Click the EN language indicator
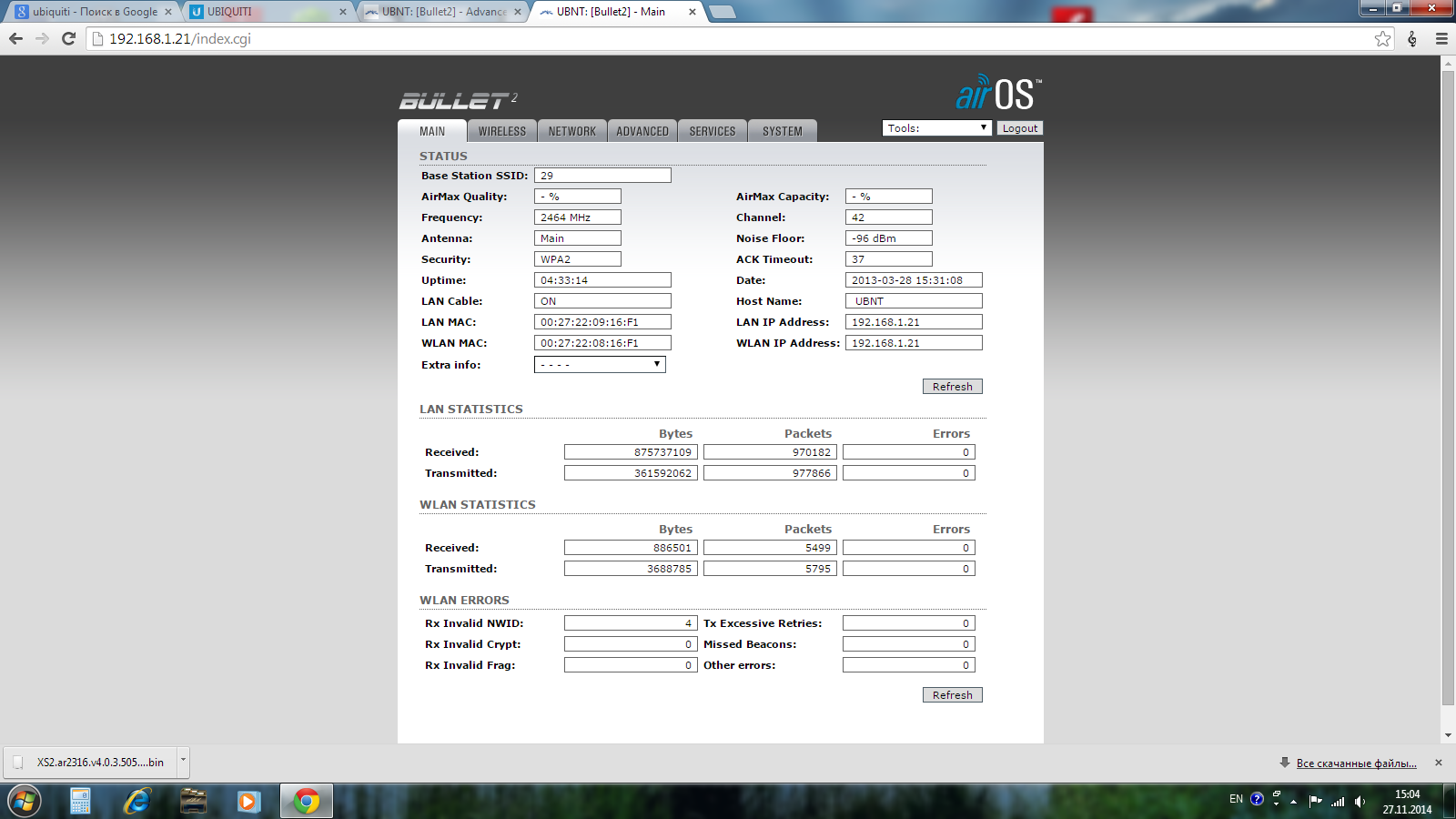Image resolution: width=1456 pixels, height=819 pixels. (x=1236, y=799)
